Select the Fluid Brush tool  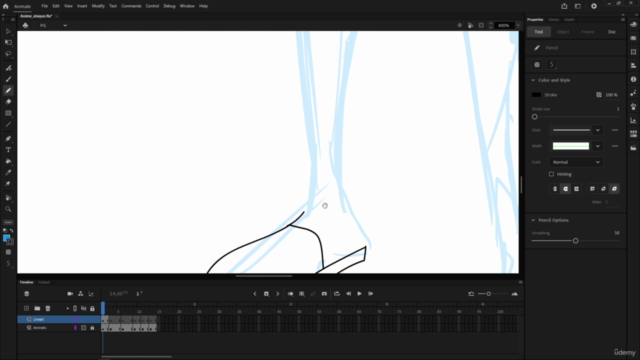click(8, 68)
